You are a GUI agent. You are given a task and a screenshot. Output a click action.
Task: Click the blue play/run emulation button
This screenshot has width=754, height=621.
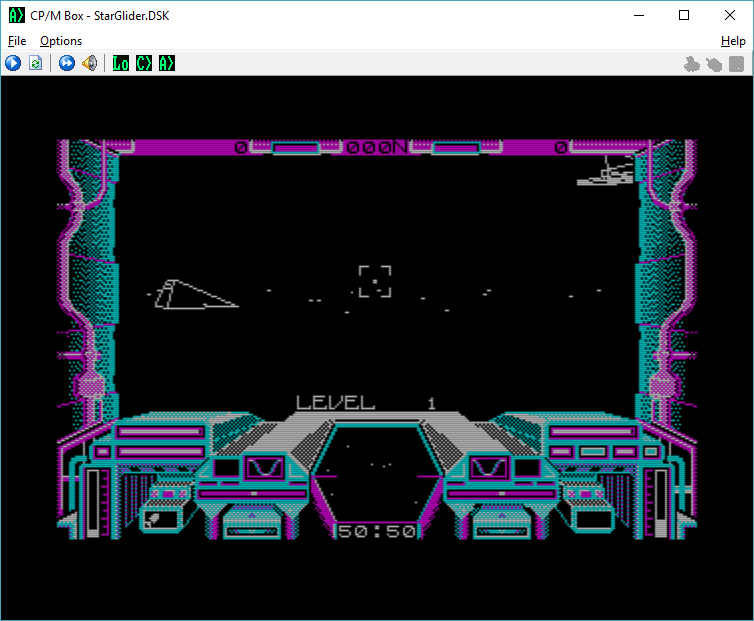(x=13, y=63)
